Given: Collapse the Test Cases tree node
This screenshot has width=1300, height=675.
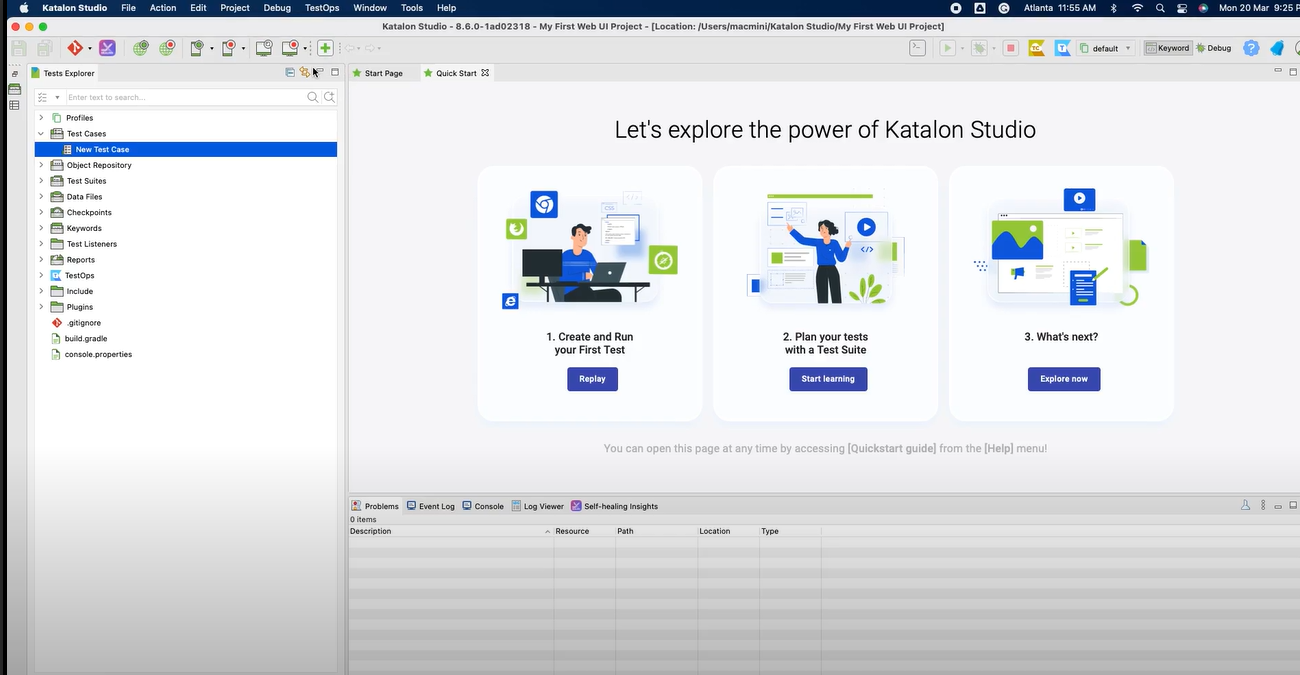Looking at the screenshot, I should (x=41, y=133).
